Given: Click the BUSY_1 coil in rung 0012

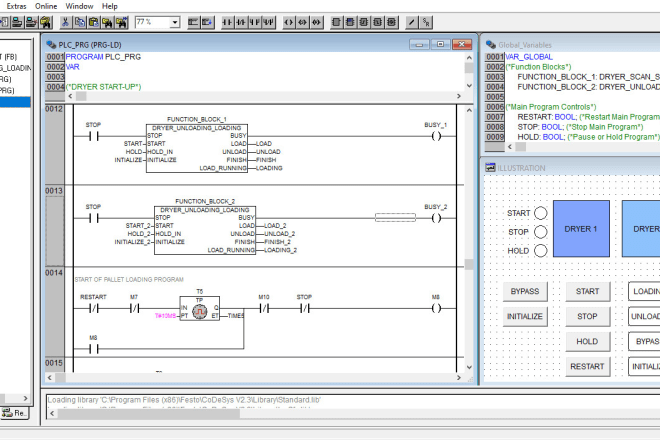Looking at the screenshot, I should point(435,136).
